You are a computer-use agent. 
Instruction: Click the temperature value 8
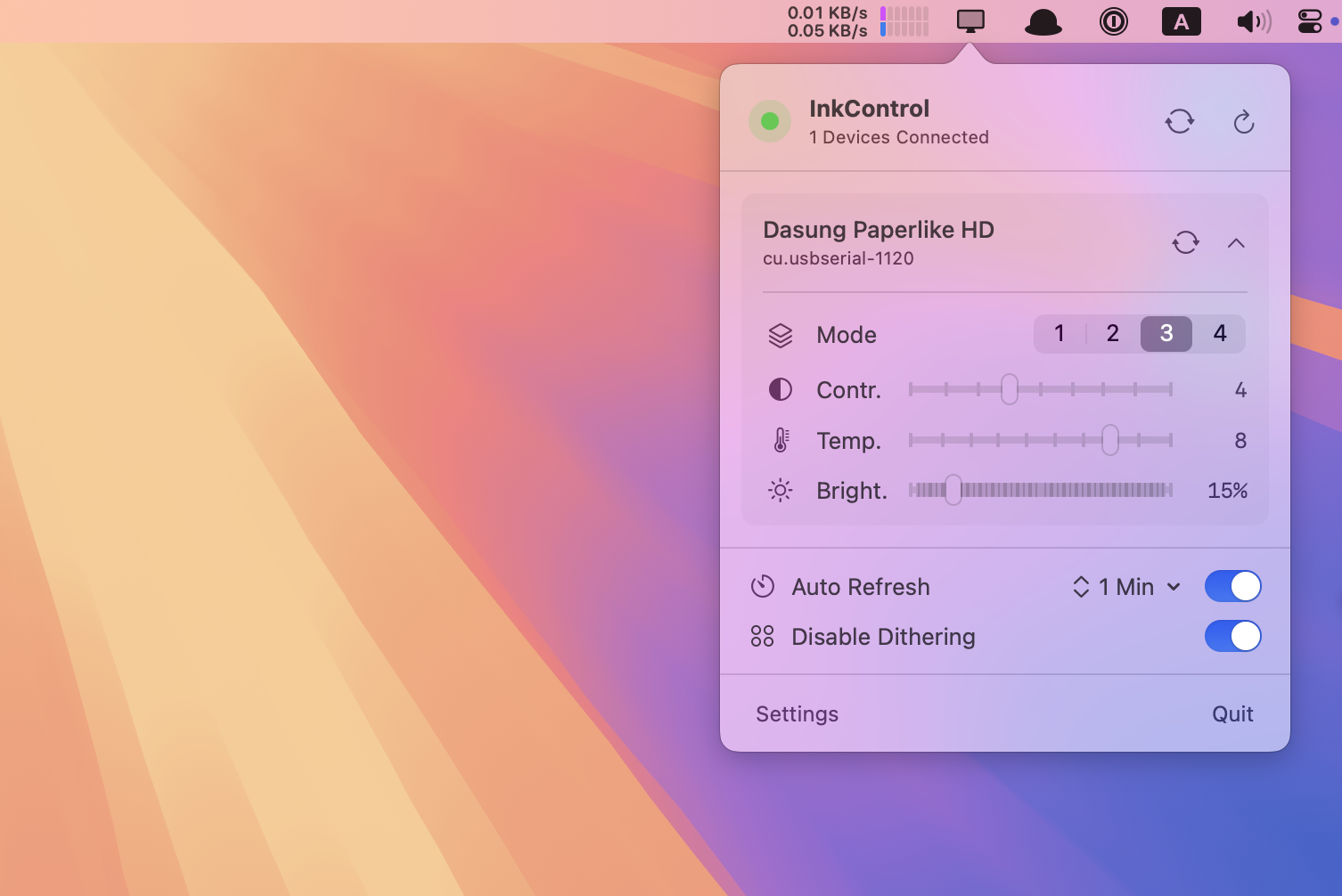1240,441
